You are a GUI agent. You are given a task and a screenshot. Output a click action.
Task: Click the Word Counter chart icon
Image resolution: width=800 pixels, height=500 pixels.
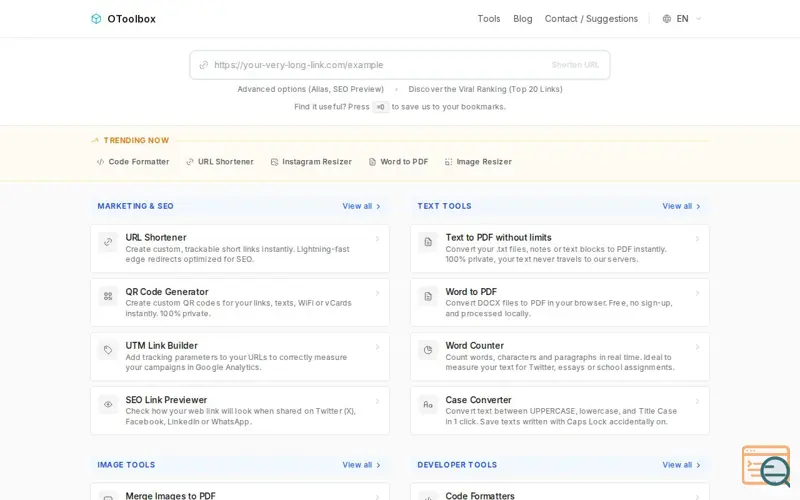click(x=428, y=350)
